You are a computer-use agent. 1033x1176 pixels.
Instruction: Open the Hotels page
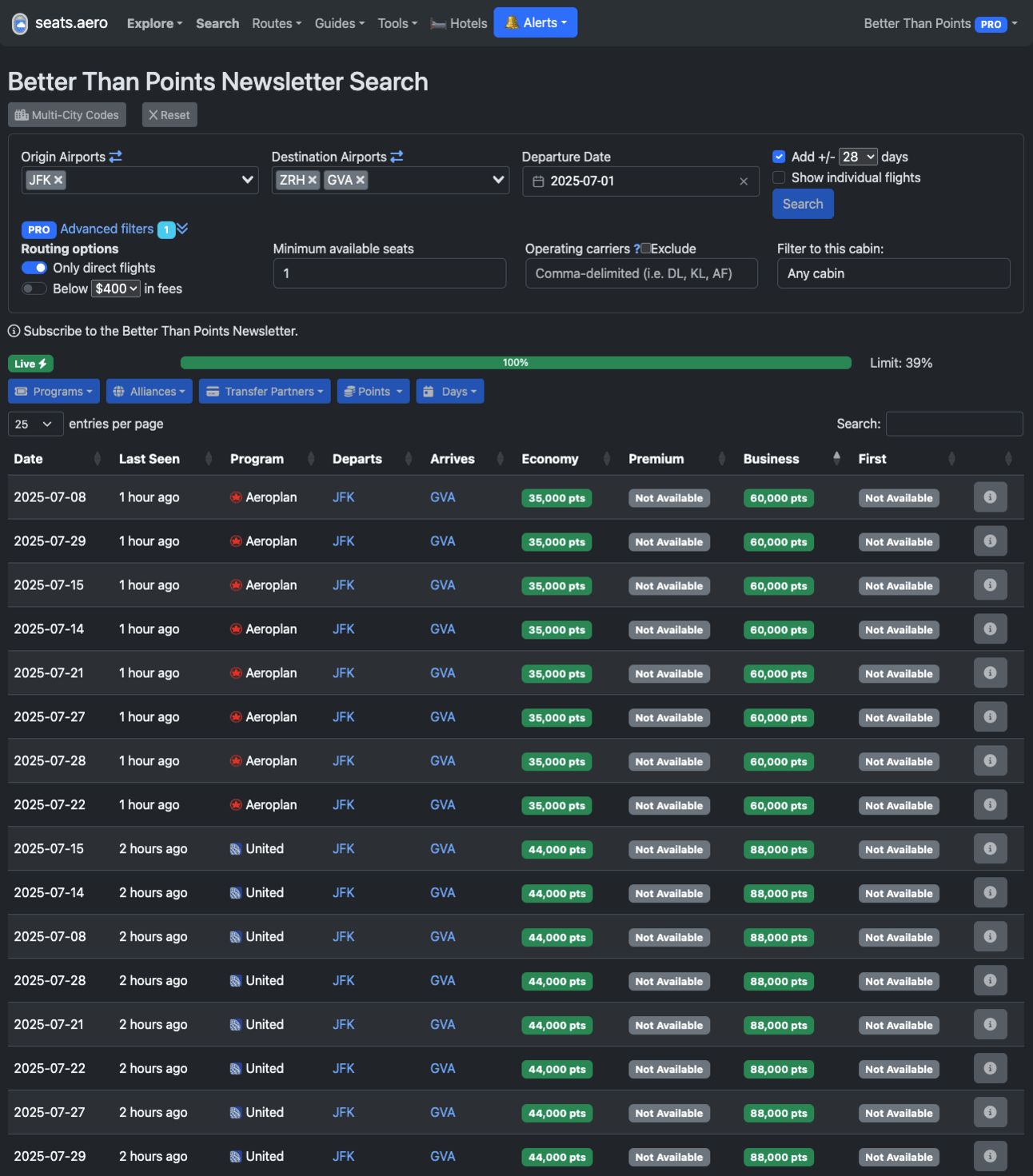point(459,24)
